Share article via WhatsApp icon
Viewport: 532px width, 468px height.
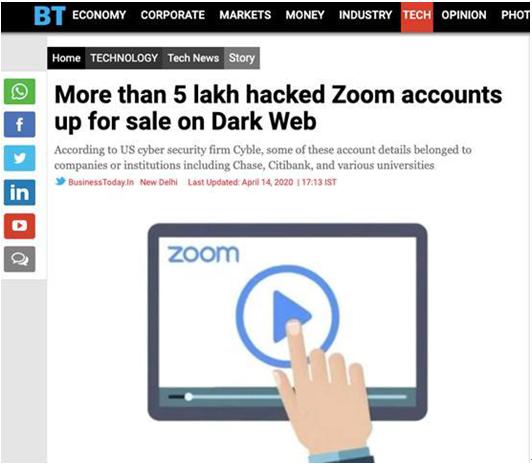click(x=19, y=91)
